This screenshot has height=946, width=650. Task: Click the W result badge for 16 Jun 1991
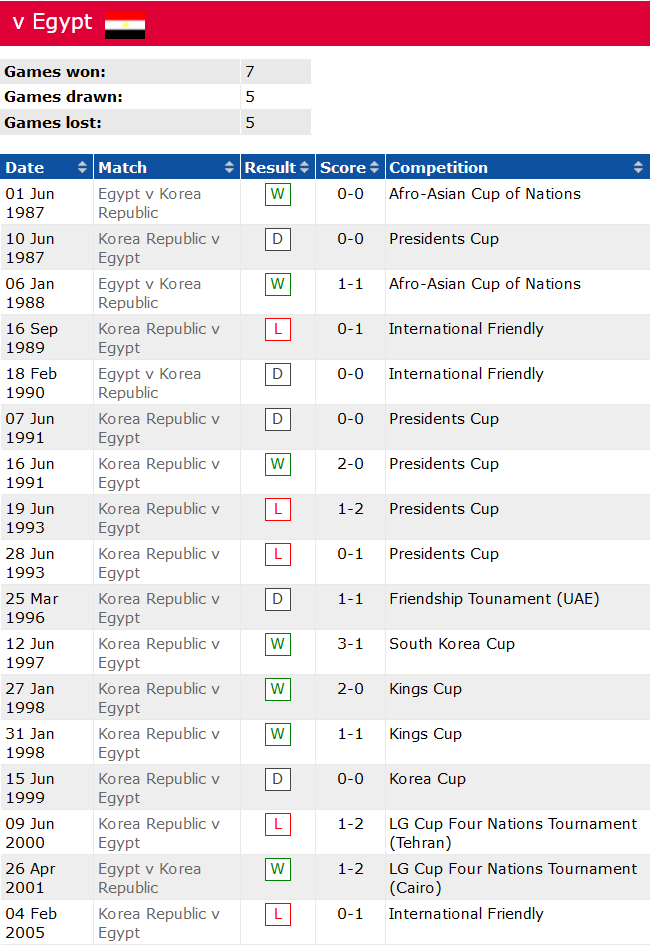(x=278, y=464)
